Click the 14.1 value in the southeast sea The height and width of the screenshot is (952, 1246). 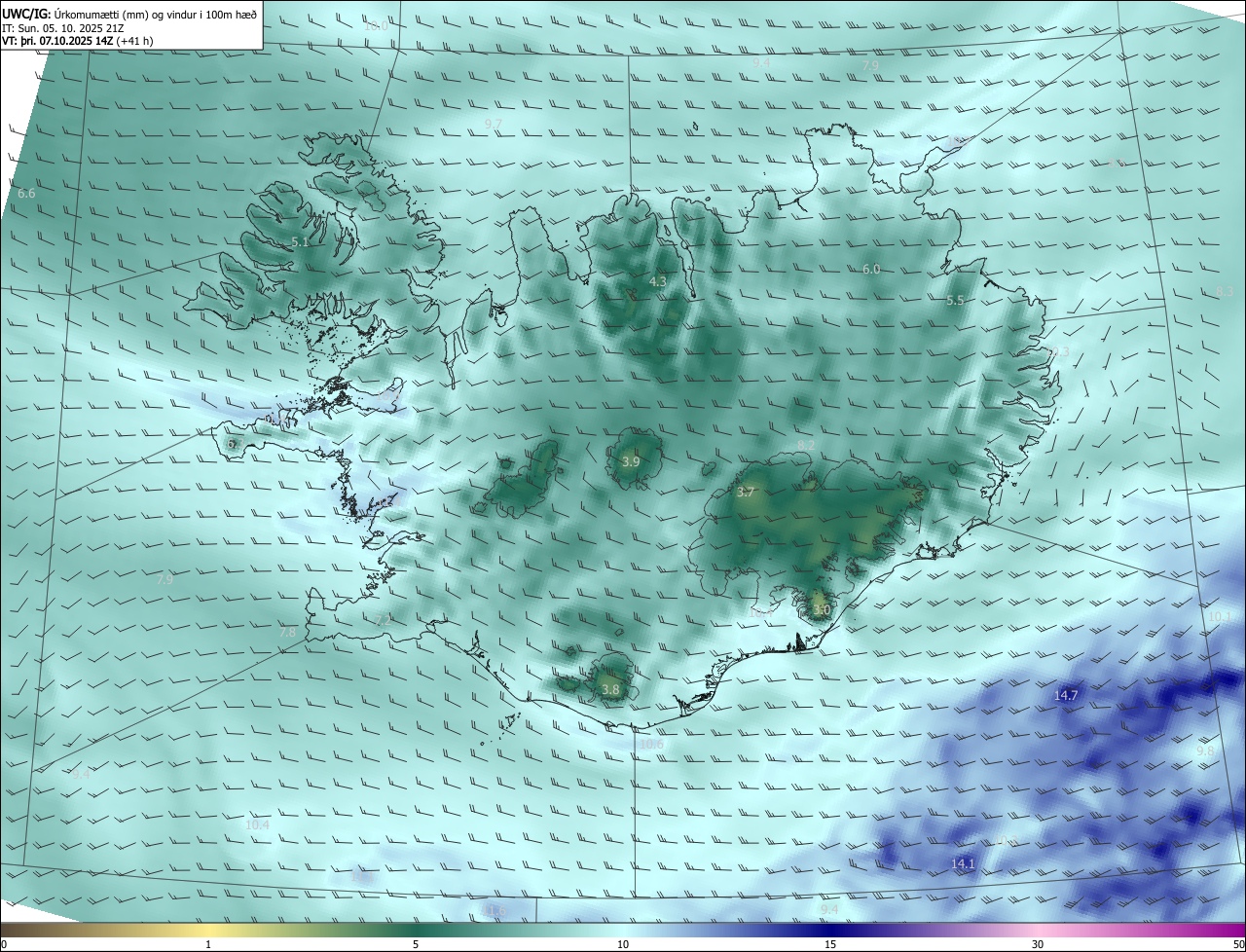point(963,863)
